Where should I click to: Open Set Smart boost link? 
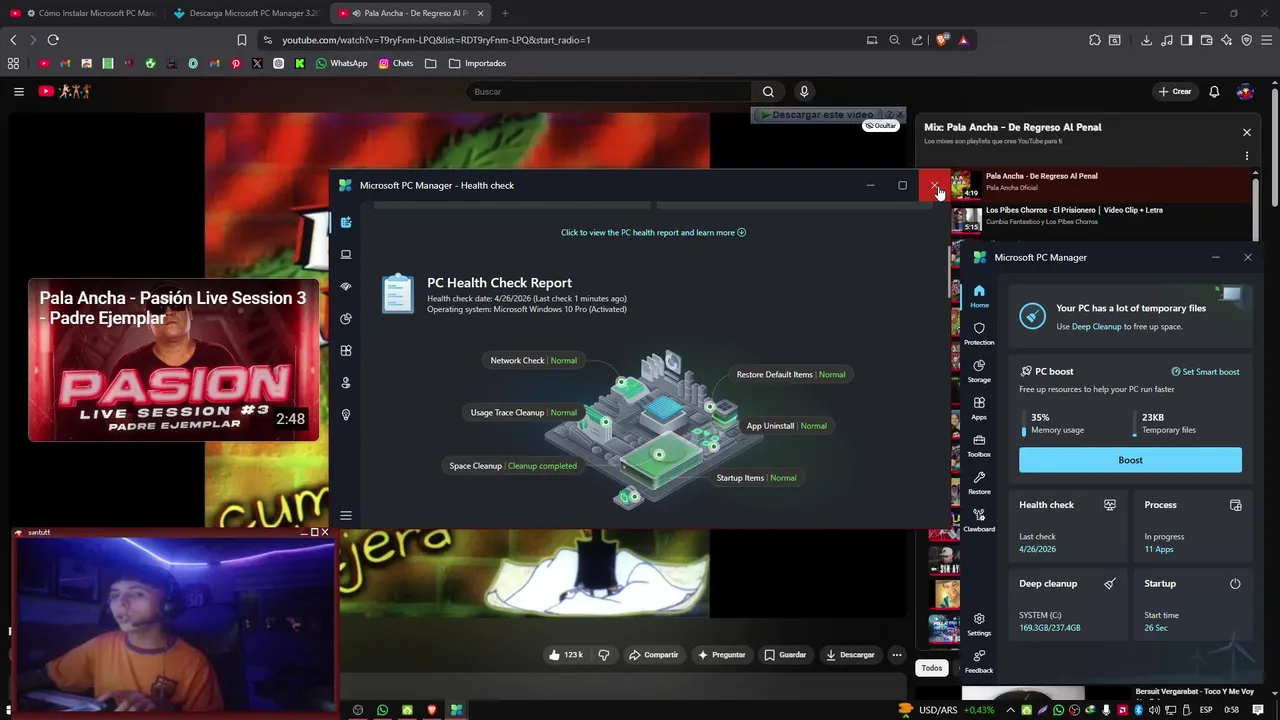1205,372
